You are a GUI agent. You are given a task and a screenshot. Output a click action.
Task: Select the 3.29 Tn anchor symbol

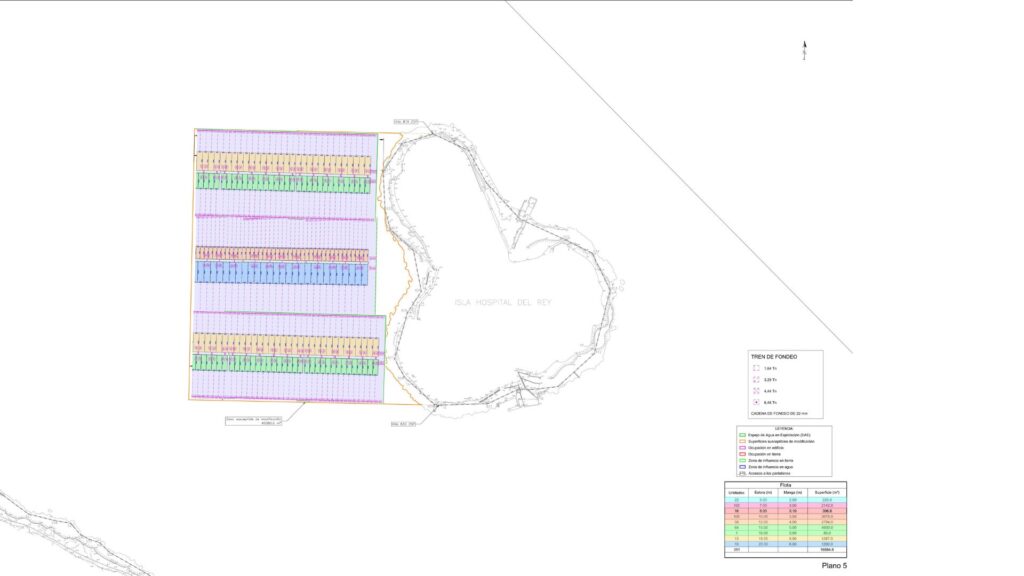click(754, 380)
